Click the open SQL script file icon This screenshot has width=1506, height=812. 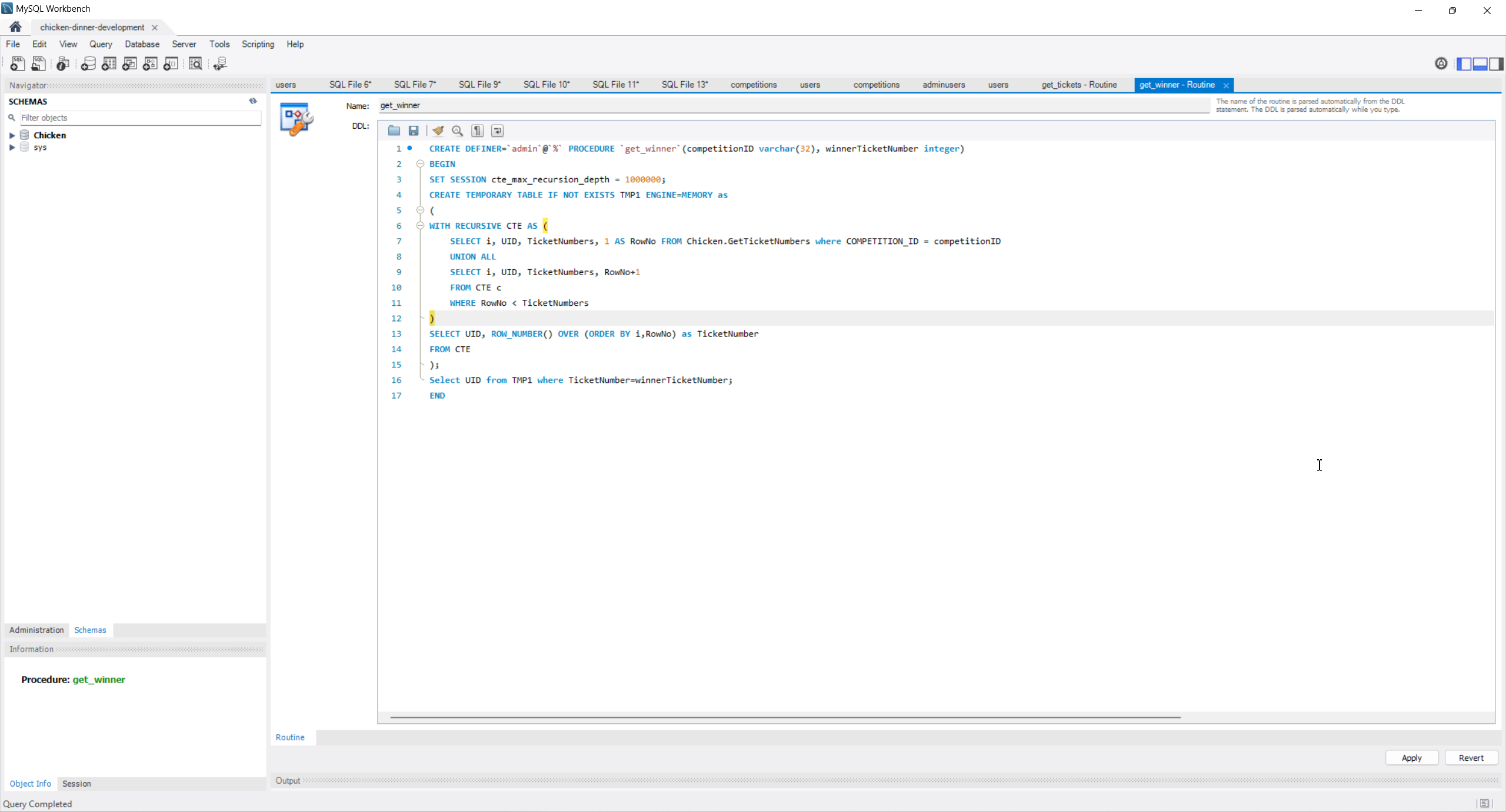click(x=38, y=64)
